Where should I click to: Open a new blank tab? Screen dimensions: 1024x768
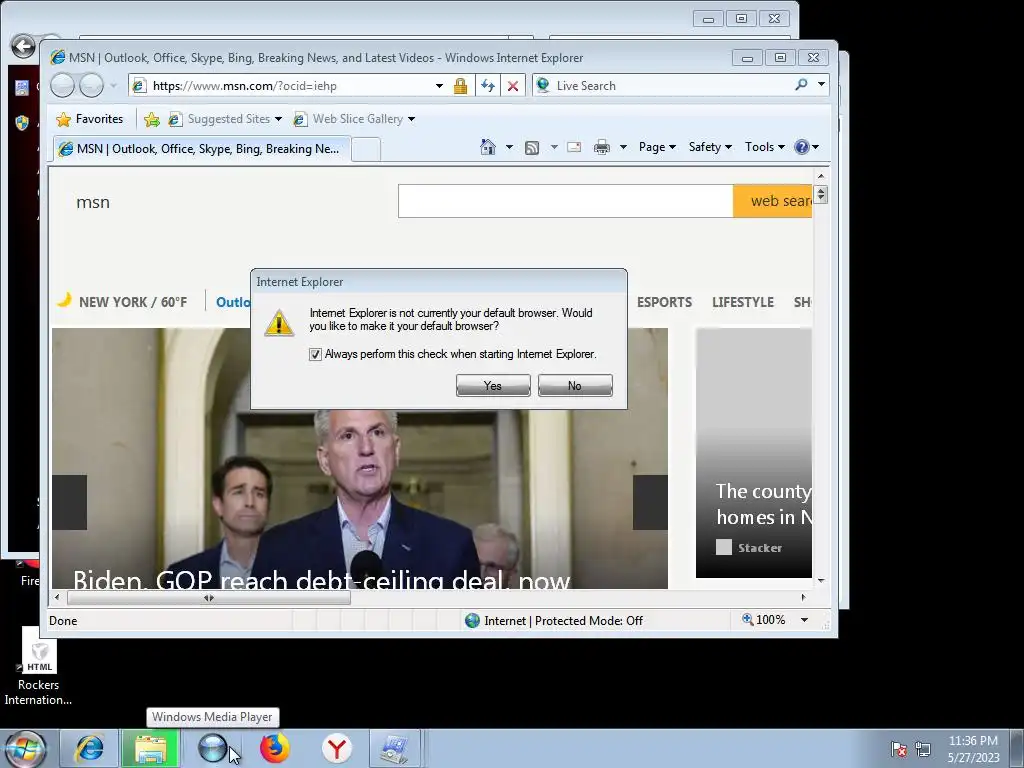point(366,150)
